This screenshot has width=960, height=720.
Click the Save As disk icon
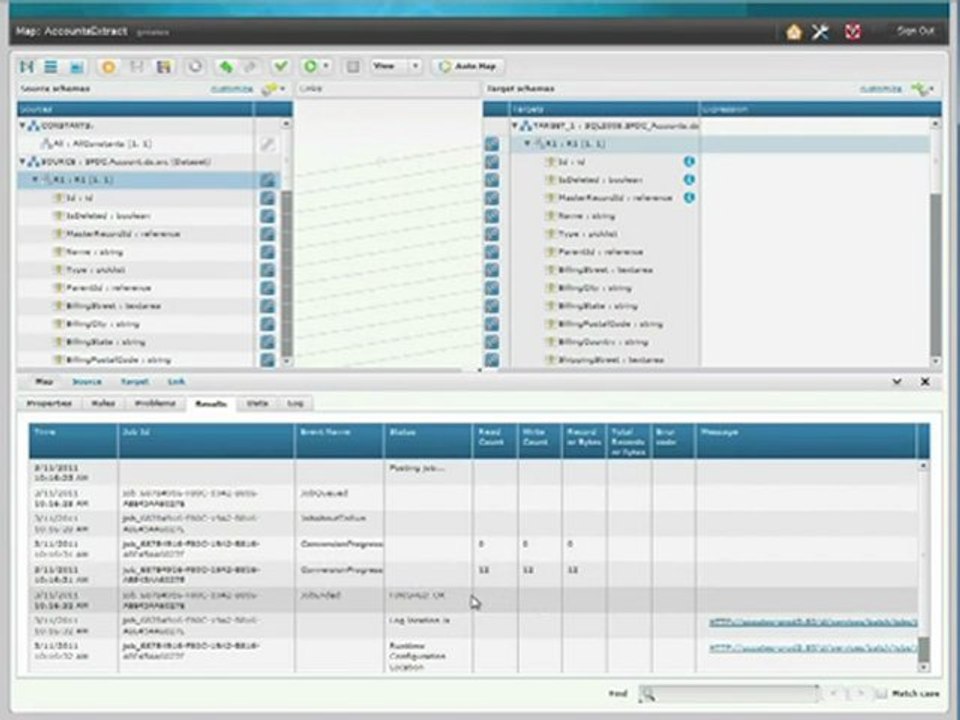163,66
